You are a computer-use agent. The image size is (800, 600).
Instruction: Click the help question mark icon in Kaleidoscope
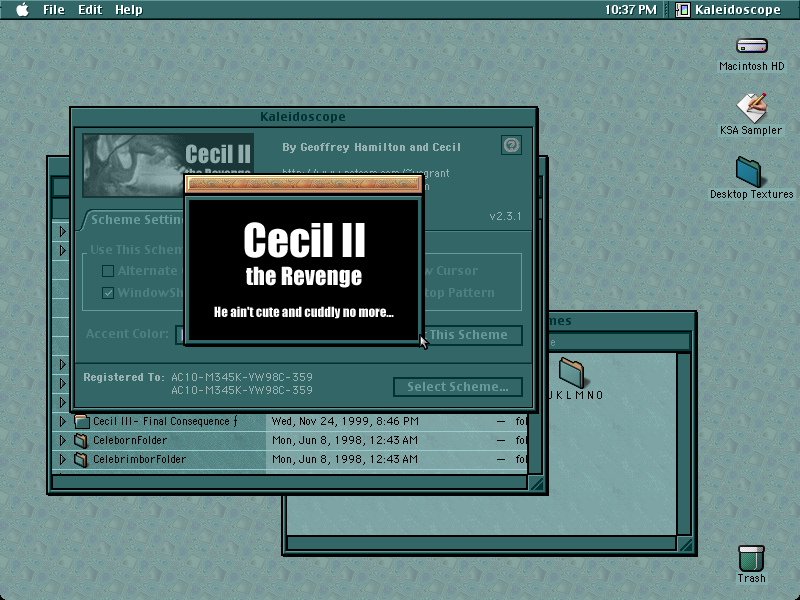click(511, 145)
